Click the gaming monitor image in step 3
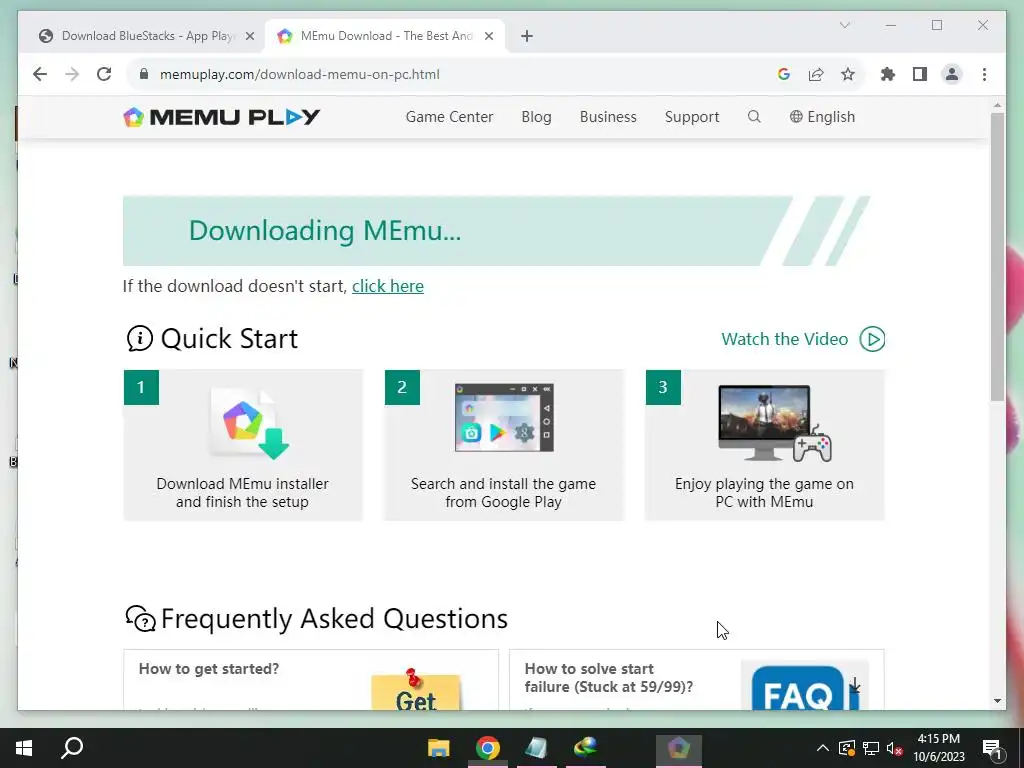This screenshot has width=1024, height=768. [x=775, y=423]
